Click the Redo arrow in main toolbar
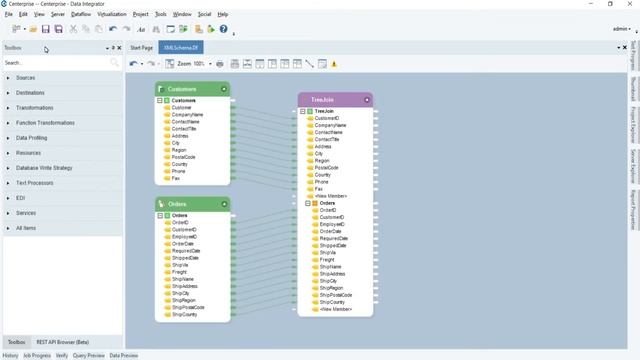The width and height of the screenshot is (640, 360). [x=127, y=29]
